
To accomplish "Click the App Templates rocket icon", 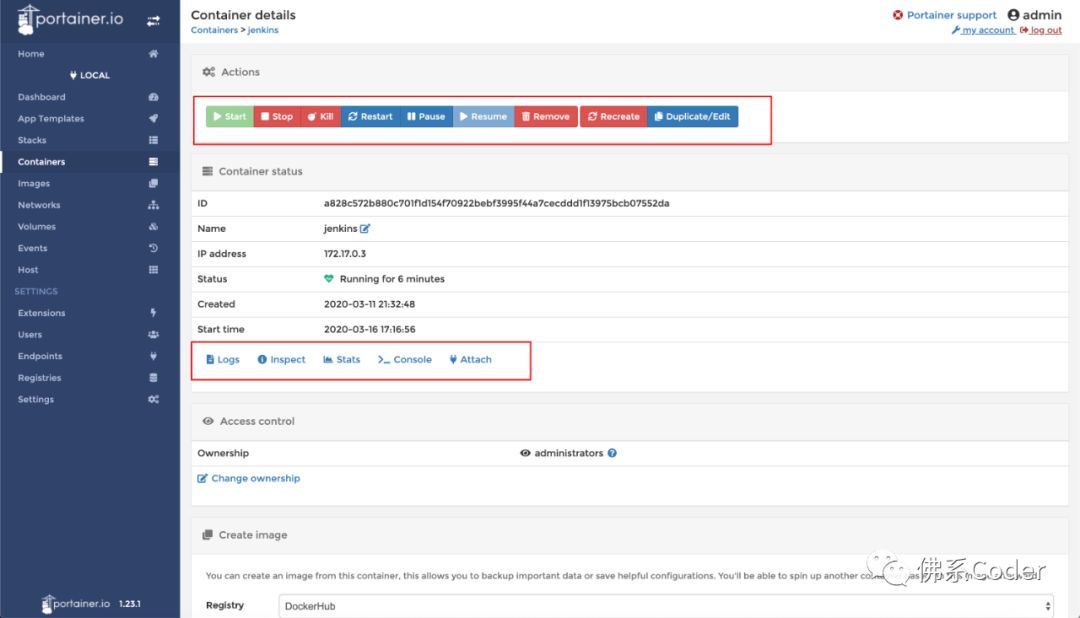I will pyautogui.click(x=153, y=119).
